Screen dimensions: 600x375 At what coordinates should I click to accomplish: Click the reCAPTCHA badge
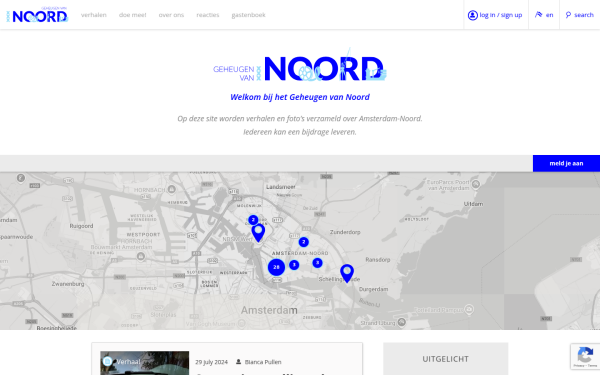pos(585,356)
